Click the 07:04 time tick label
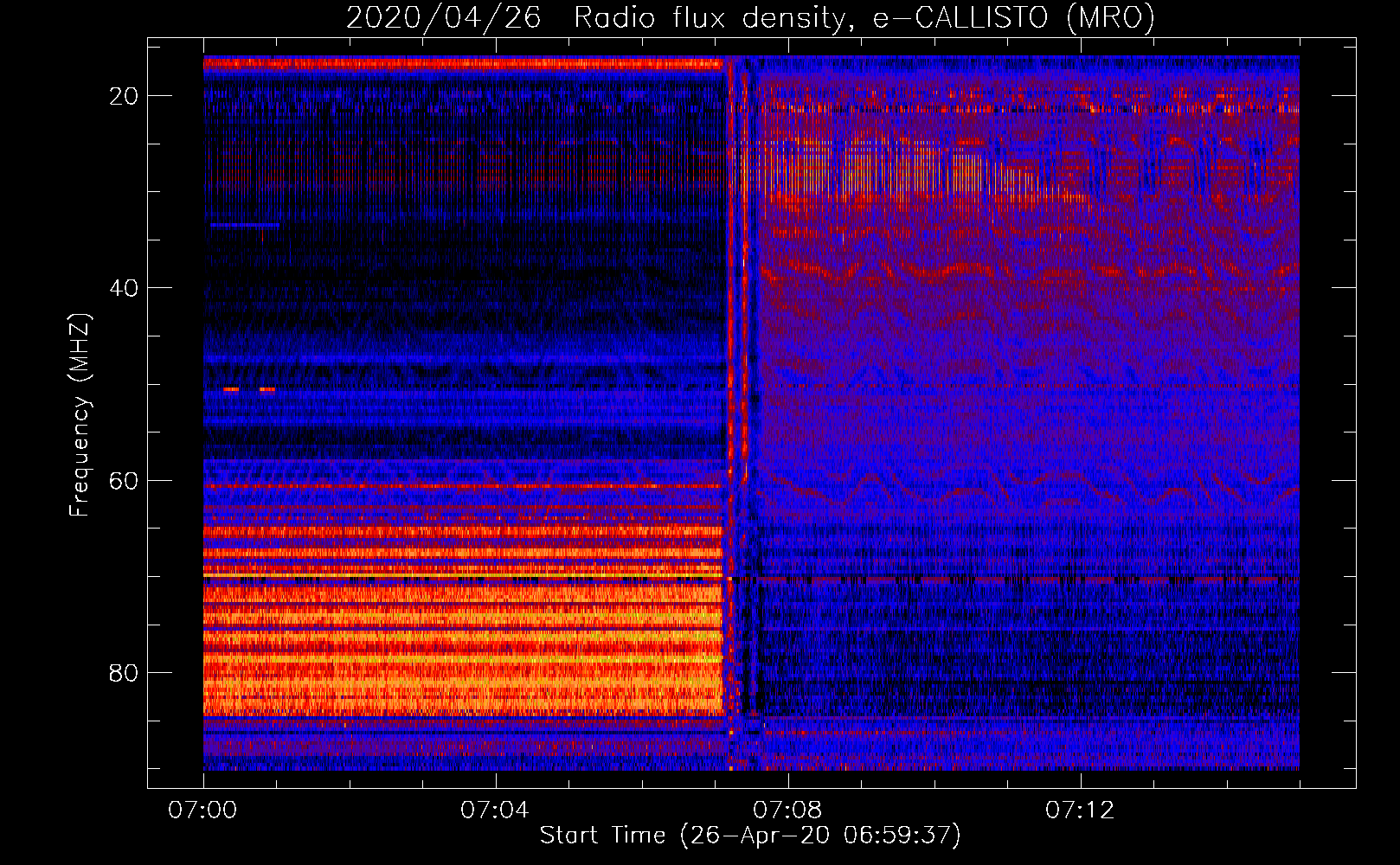The width and height of the screenshot is (1400, 865). pyautogui.click(x=495, y=811)
